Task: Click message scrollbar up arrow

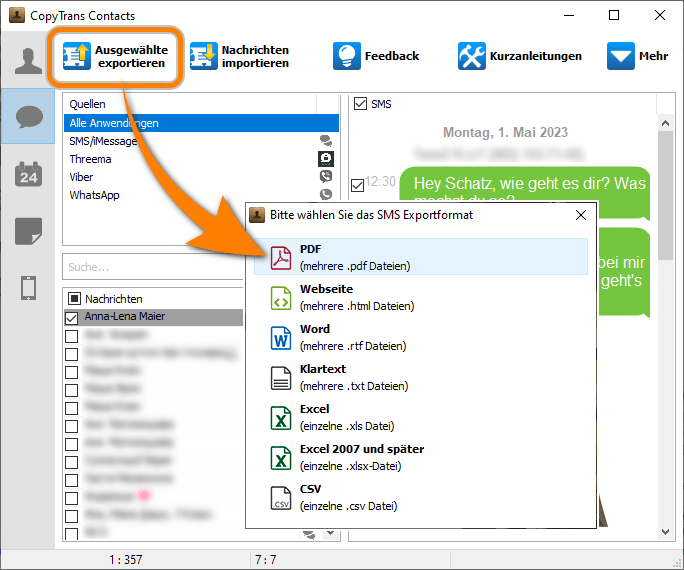Action: click(665, 123)
